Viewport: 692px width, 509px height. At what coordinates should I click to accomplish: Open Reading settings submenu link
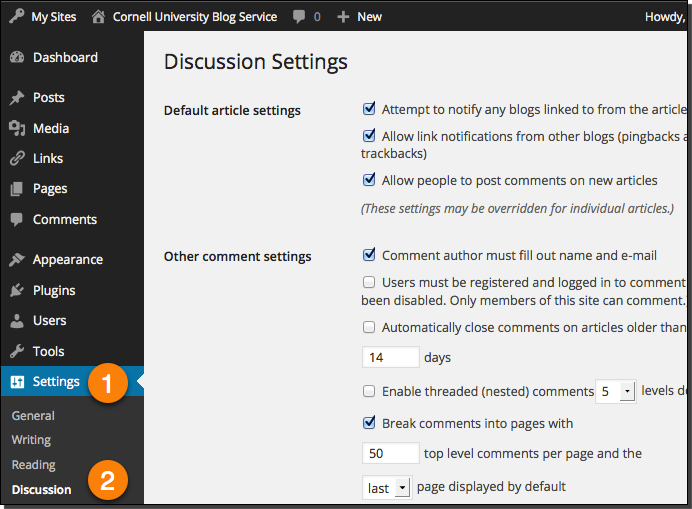[x=34, y=465]
